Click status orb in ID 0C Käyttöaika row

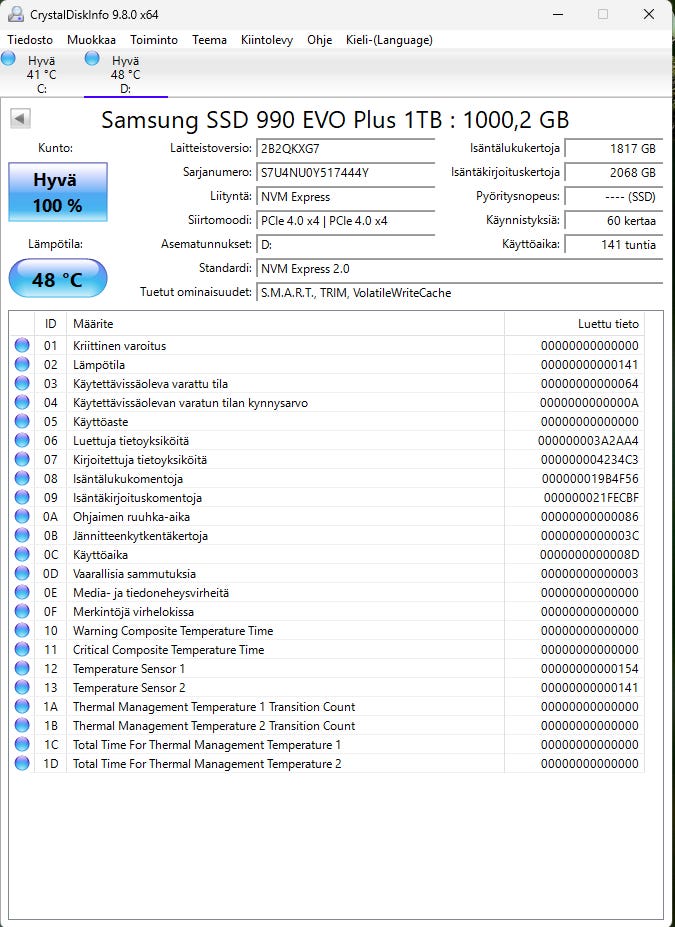point(22,554)
